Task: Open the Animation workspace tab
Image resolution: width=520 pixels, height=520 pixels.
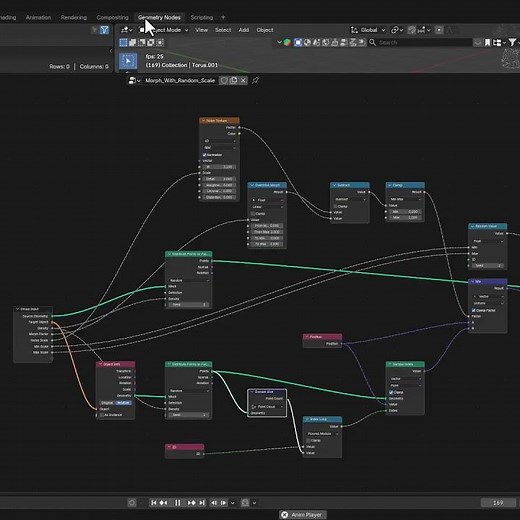Action: (x=38, y=17)
